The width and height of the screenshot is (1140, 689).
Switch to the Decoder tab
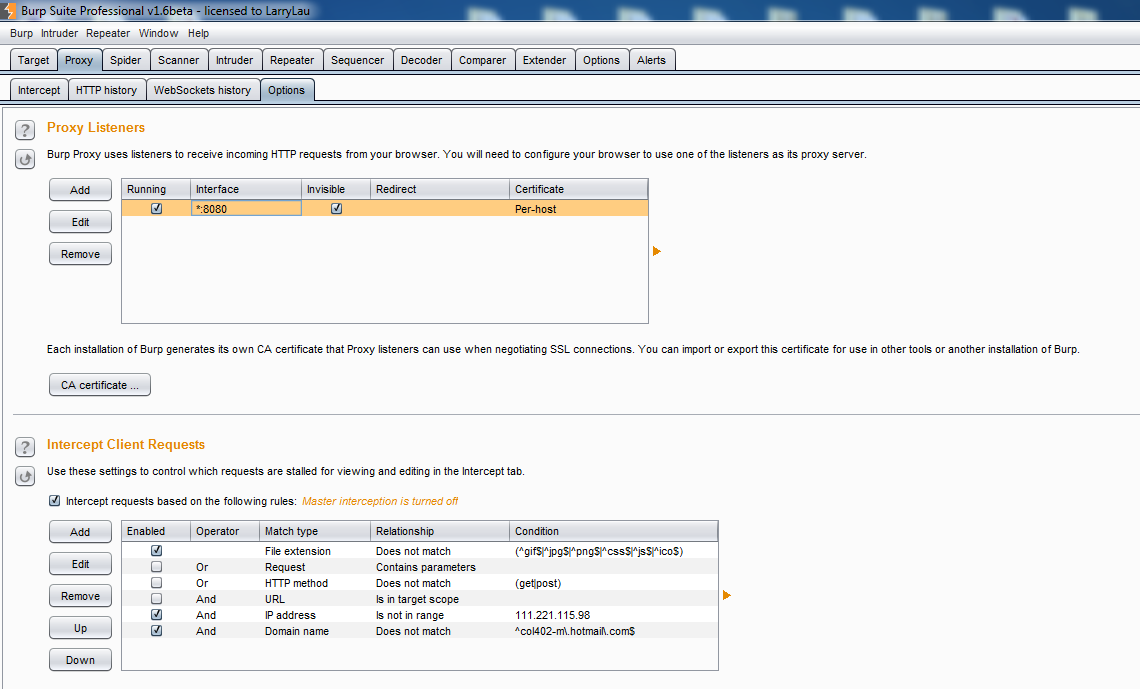pos(421,60)
